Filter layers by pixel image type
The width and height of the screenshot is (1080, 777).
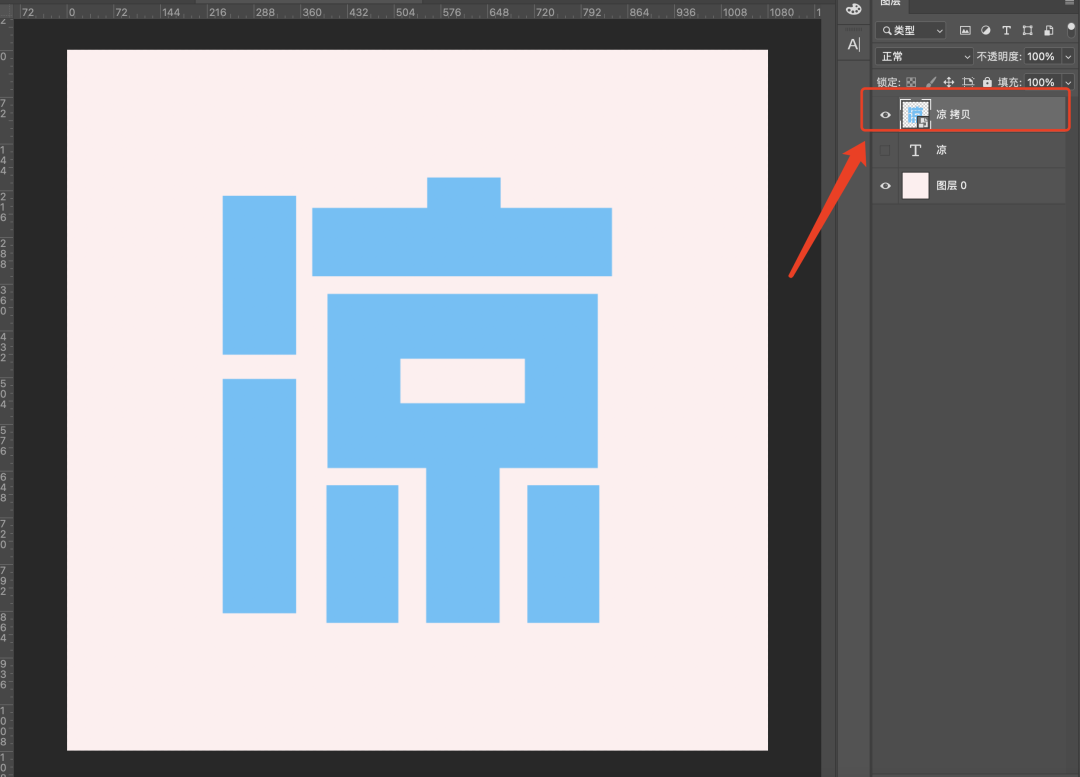965,30
